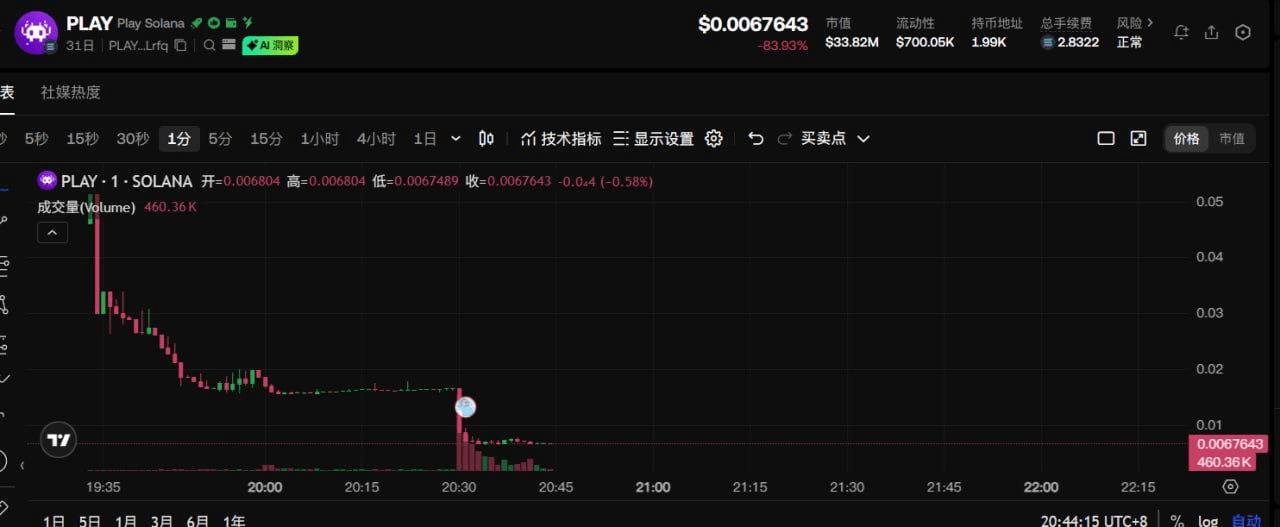
Task: Select the 1日 interval in the toolbar
Action: 425,139
